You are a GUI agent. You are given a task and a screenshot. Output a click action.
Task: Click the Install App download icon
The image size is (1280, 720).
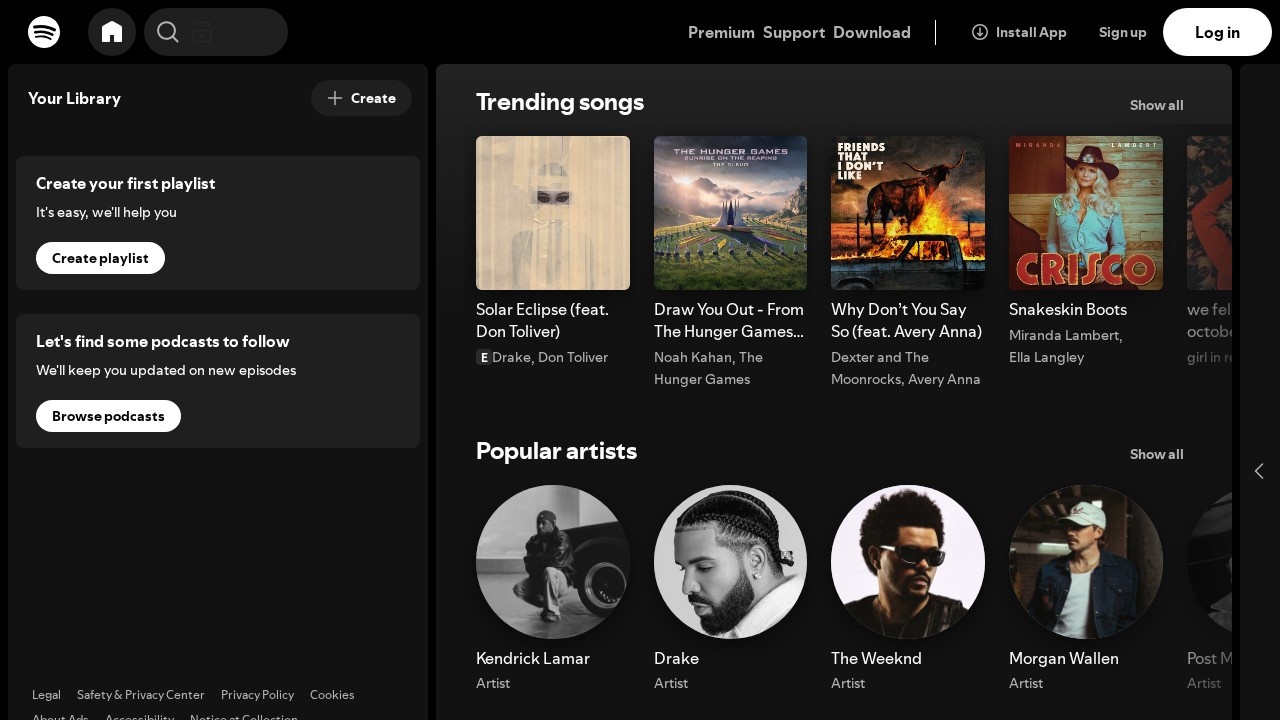(980, 32)
